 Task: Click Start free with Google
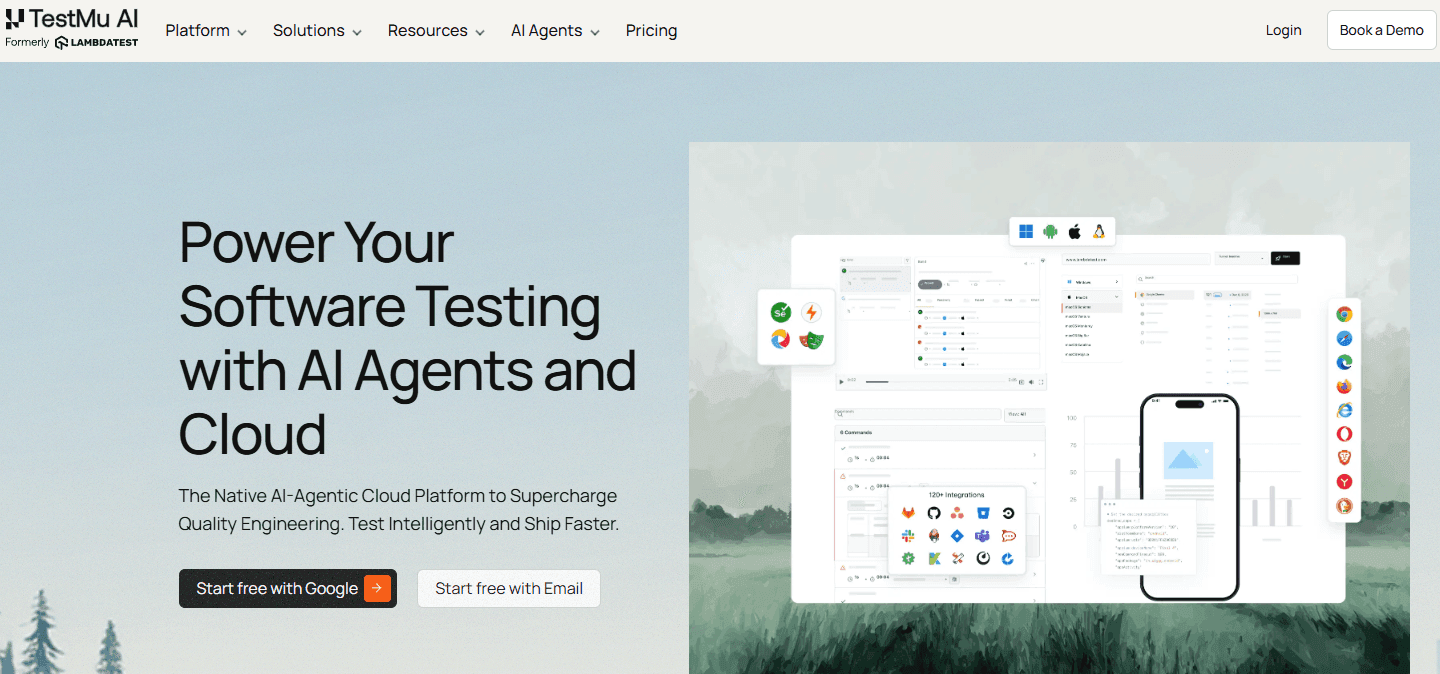288,588
